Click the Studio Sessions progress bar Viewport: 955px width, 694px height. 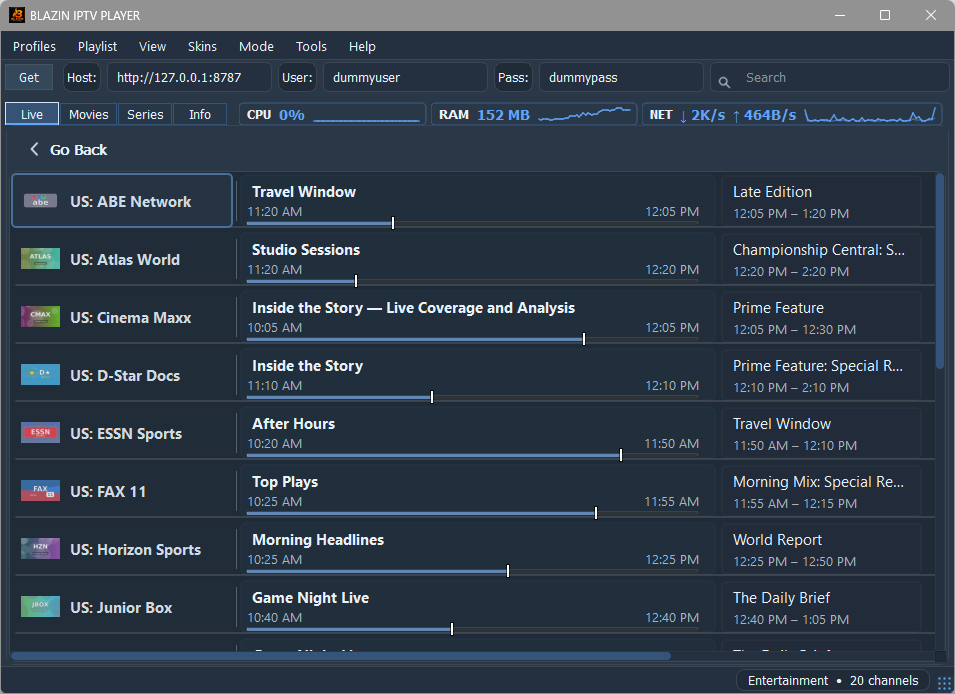tap(472, 281)
